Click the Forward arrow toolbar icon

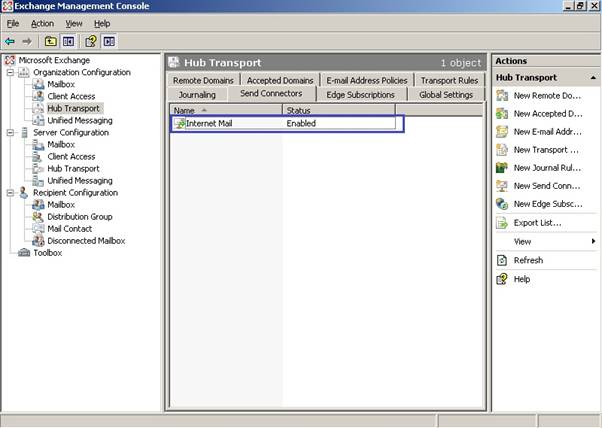point(27,41)
